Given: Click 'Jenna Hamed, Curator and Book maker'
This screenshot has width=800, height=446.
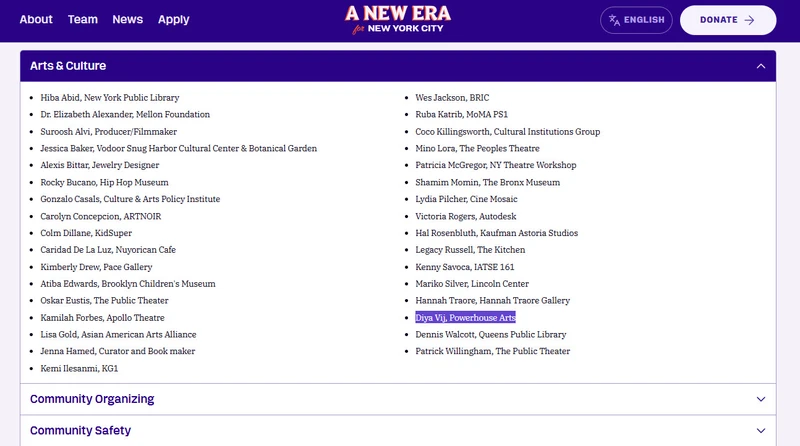Looking at the screenshot, I should 117,351.
